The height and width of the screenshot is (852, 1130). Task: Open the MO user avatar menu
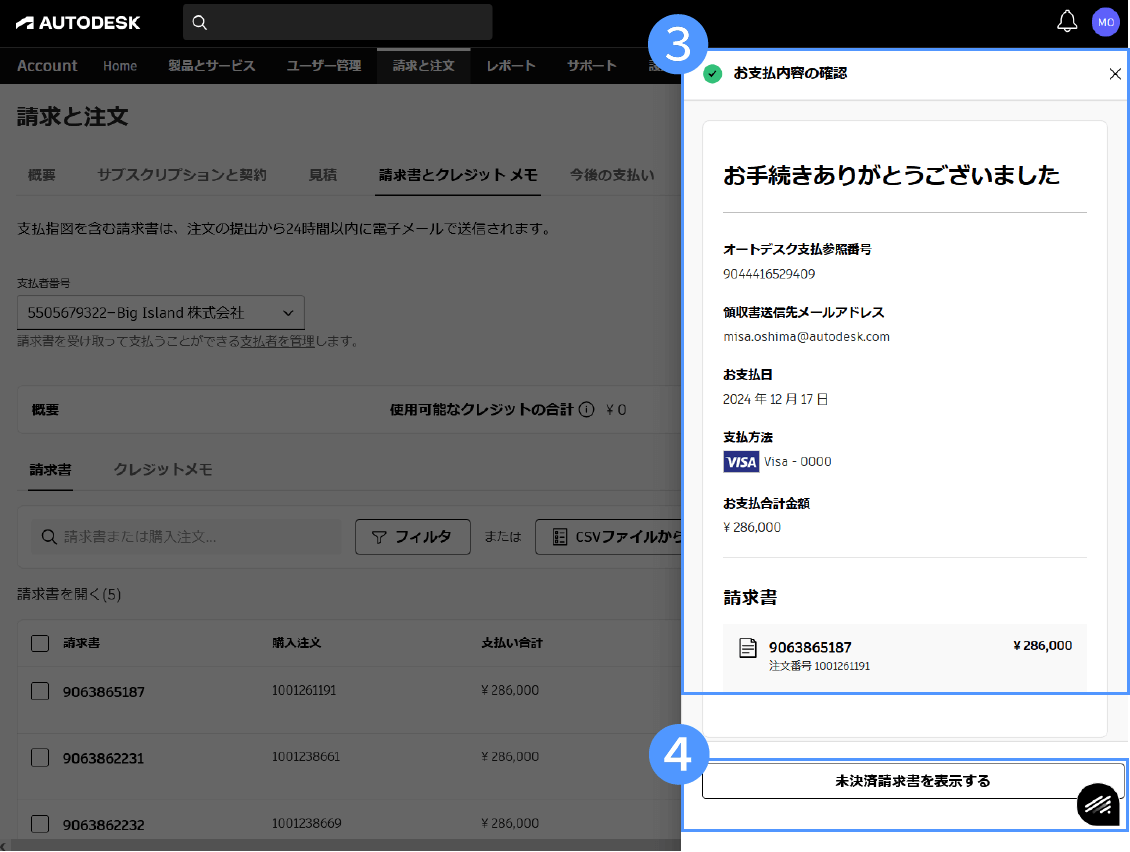(x=1106, y=22)
